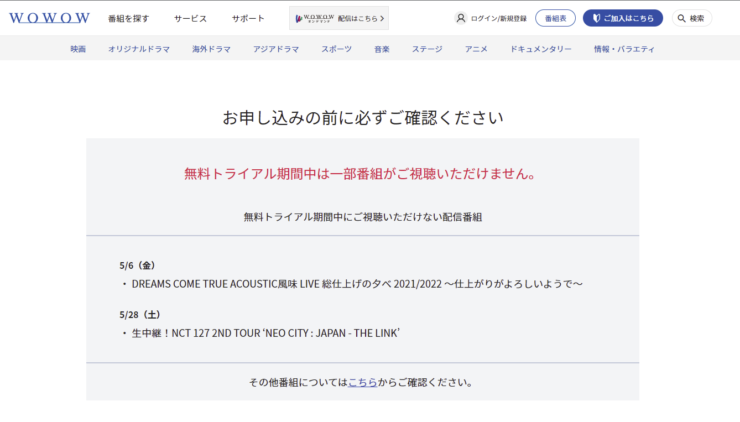Select the アジアドラマ category tab
Viewport: 740px width, 422px height.
pyautogui.click(x=276, y=49)
